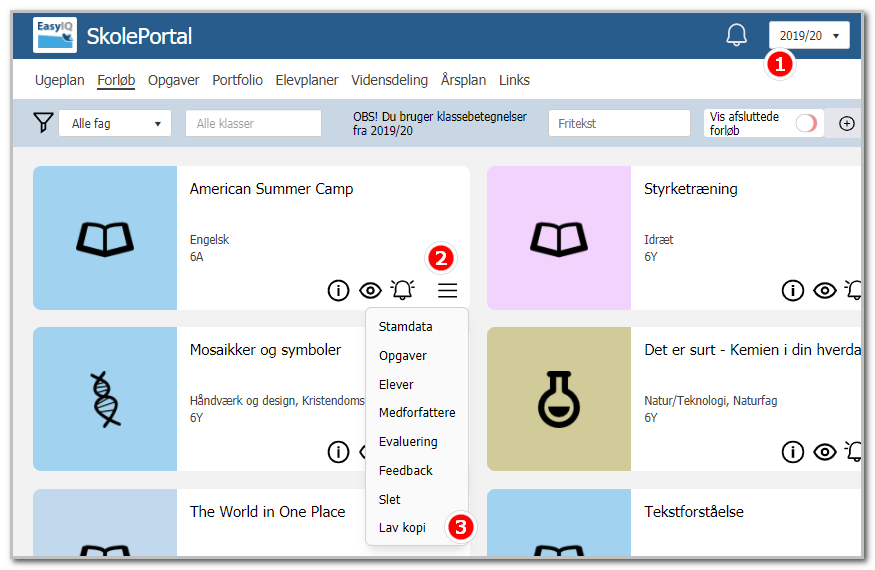Open the Opgaver tab
The image size is (875, 570).
click(174, 80)
